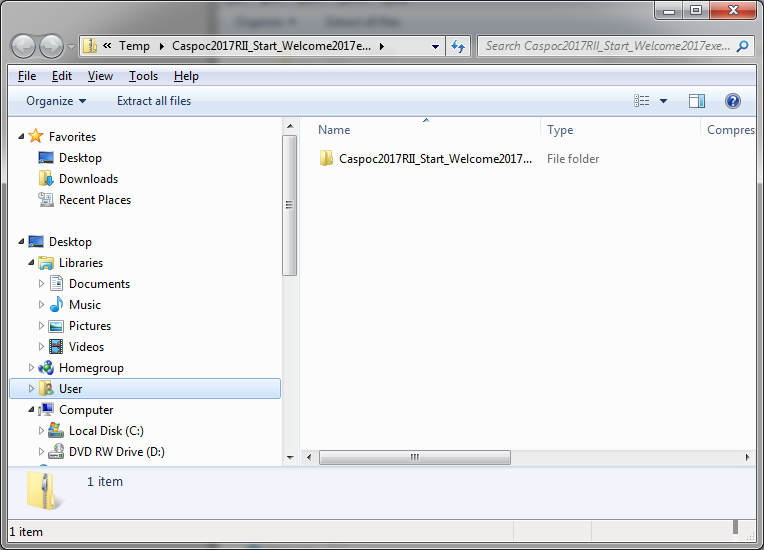
Task: Expand arrow after Caspoc2017RII breadcrumb
Action: coord(382,46)
